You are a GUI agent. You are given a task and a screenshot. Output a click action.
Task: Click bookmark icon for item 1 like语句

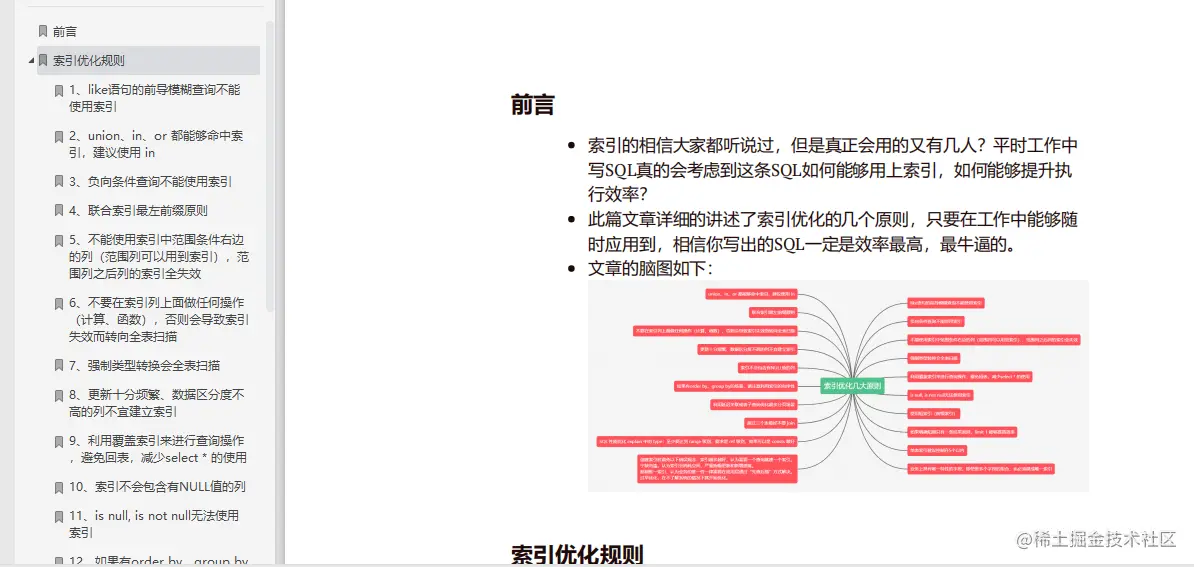59,91
